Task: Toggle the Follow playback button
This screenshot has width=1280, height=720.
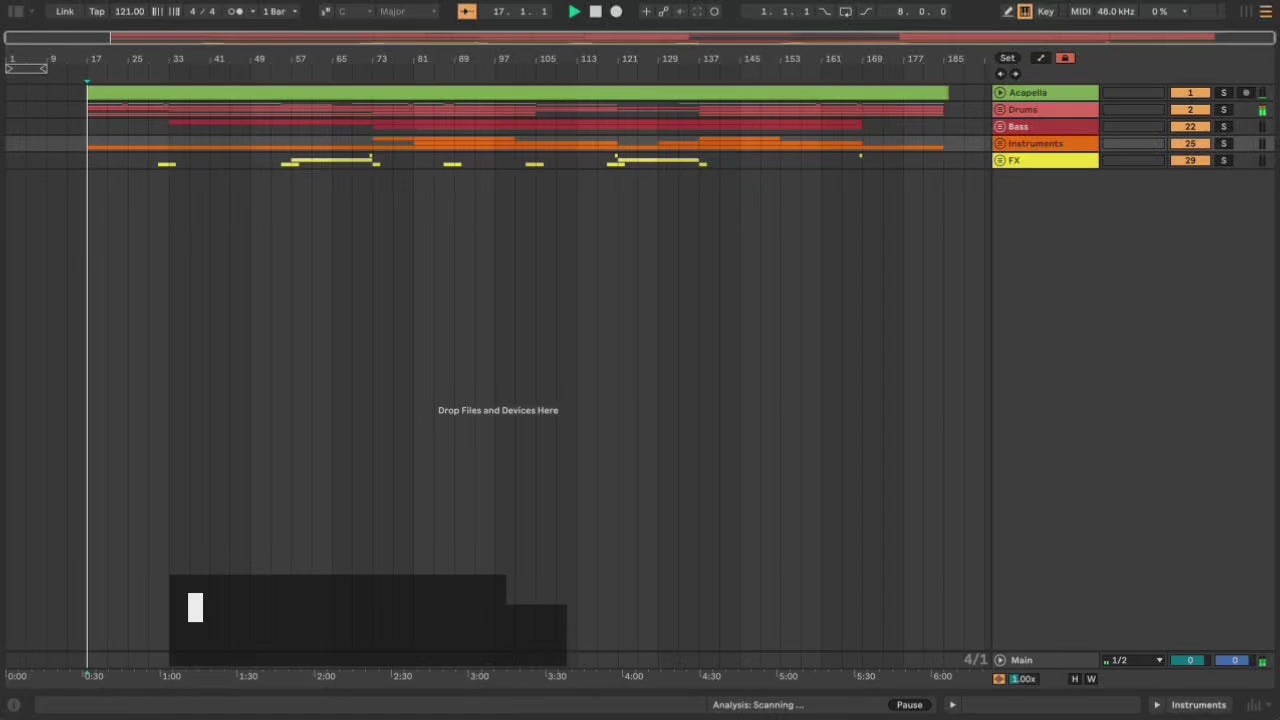Action: coord(467,12)
